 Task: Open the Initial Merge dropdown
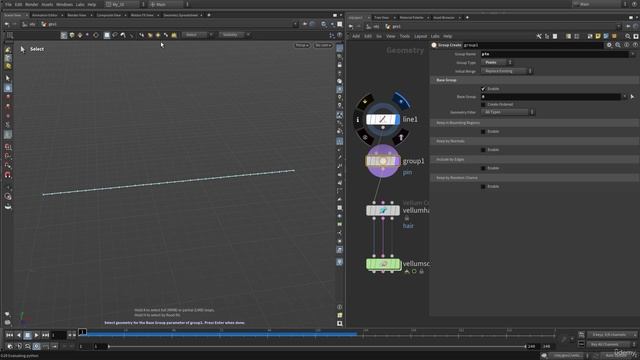[507, 71]
